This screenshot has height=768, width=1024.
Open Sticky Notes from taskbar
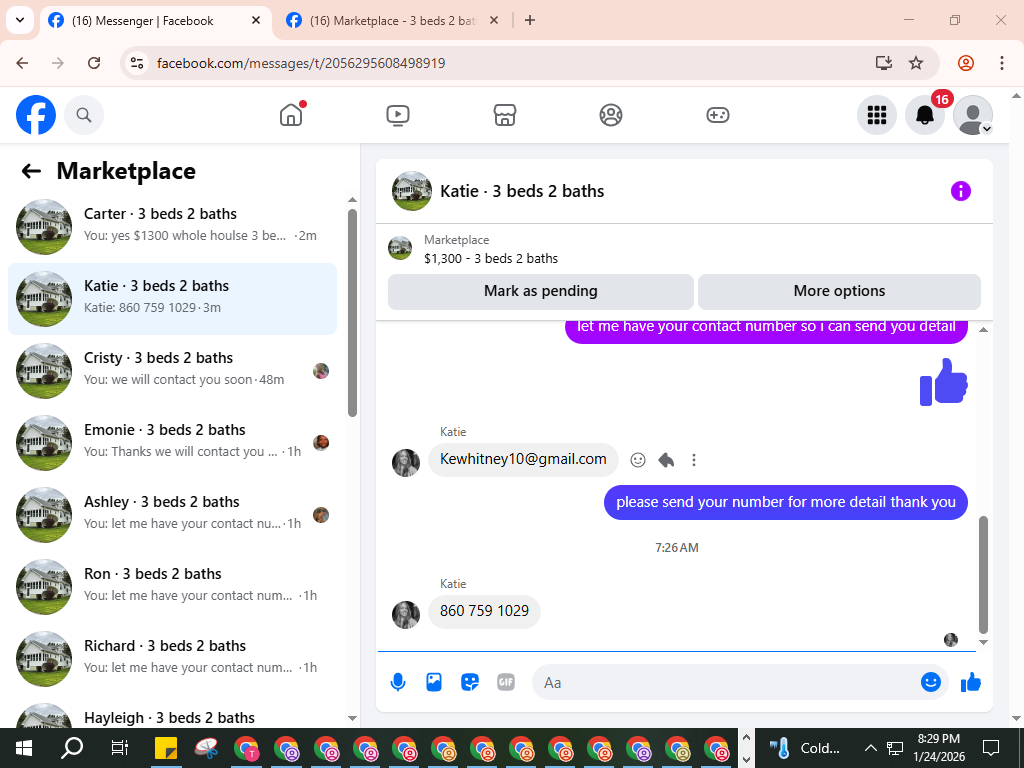[166, 748]
